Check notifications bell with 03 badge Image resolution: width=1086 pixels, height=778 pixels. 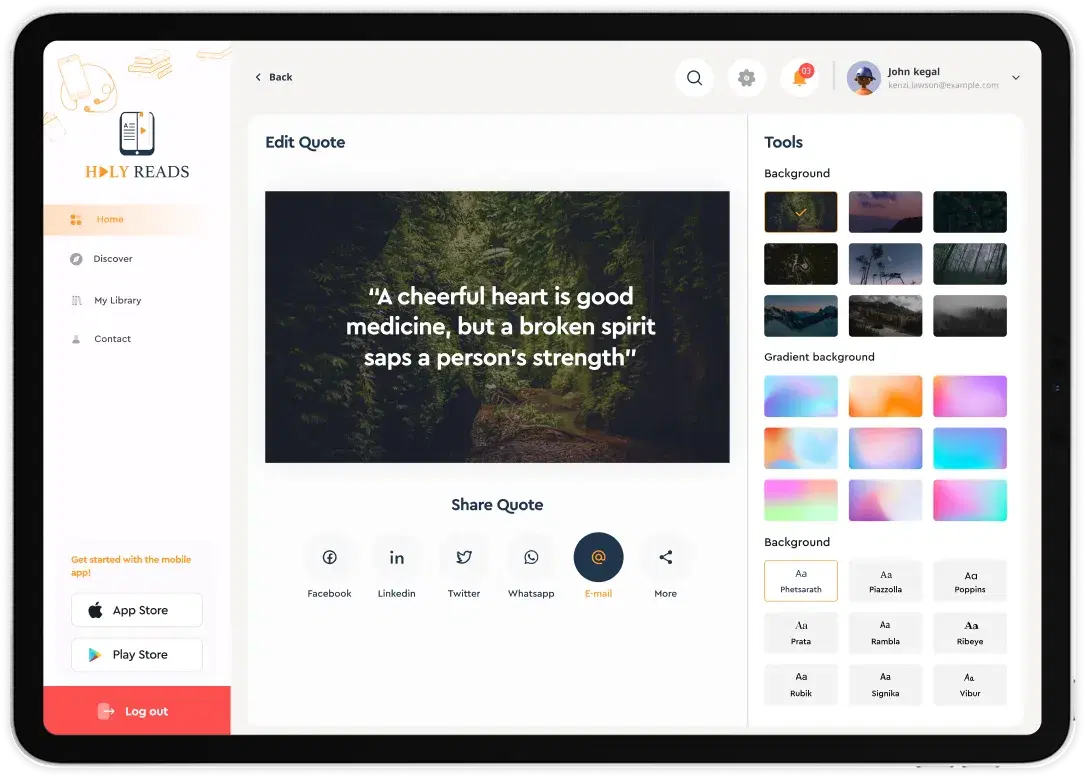pyautogui.click(x=800, y=77)
